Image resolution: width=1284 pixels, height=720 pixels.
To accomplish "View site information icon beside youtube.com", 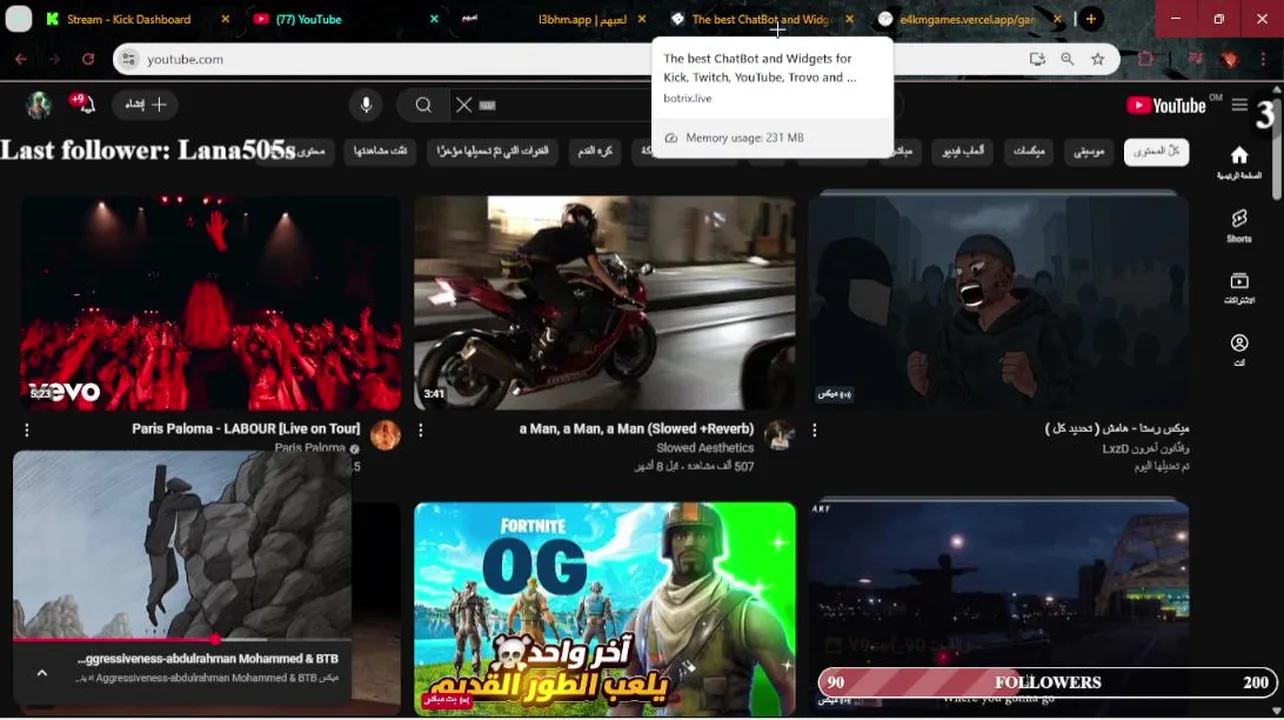I will pos(128,59).
